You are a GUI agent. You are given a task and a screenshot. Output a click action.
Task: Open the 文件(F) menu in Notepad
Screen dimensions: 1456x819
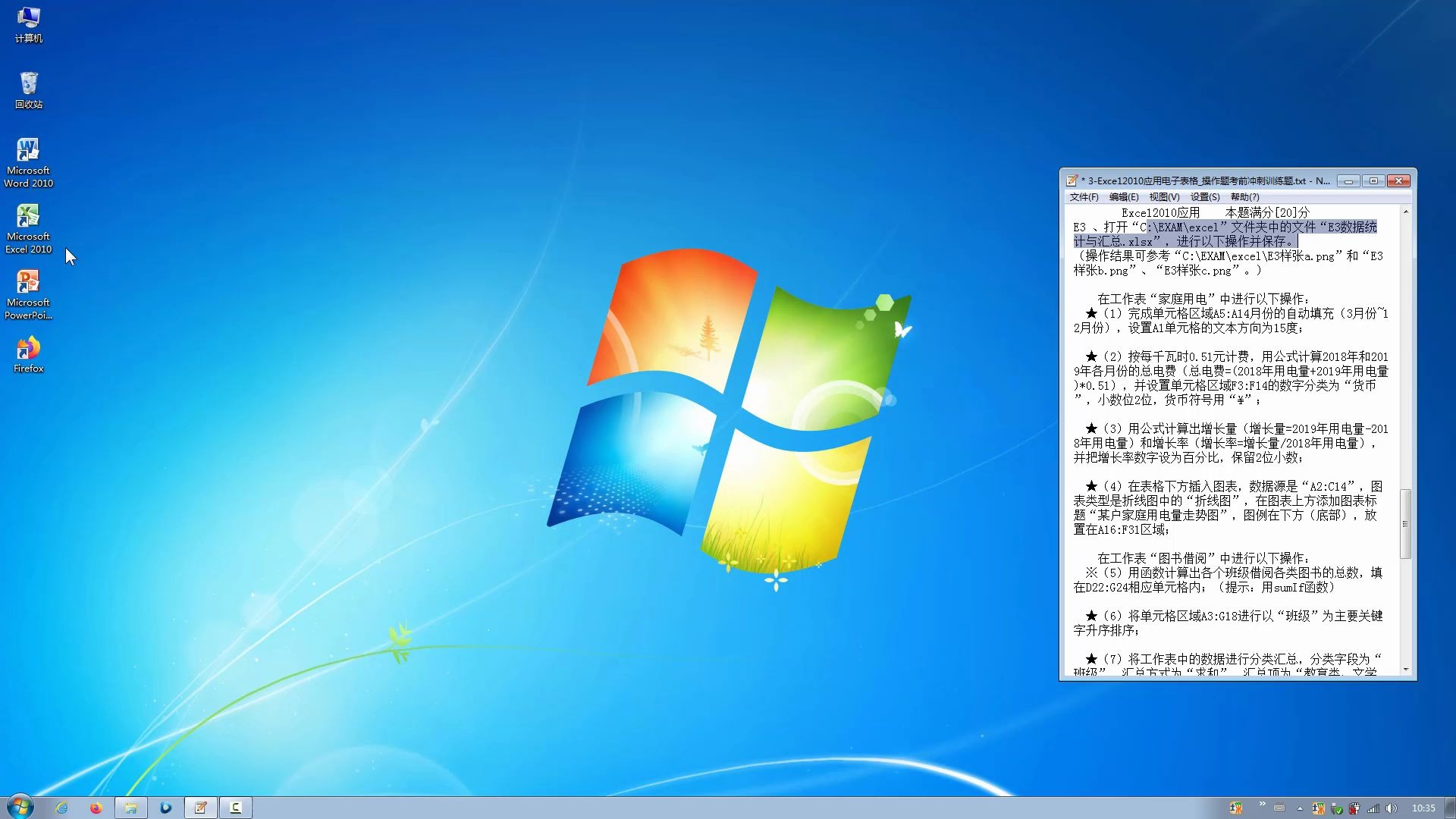click(x=1087, y=196)
